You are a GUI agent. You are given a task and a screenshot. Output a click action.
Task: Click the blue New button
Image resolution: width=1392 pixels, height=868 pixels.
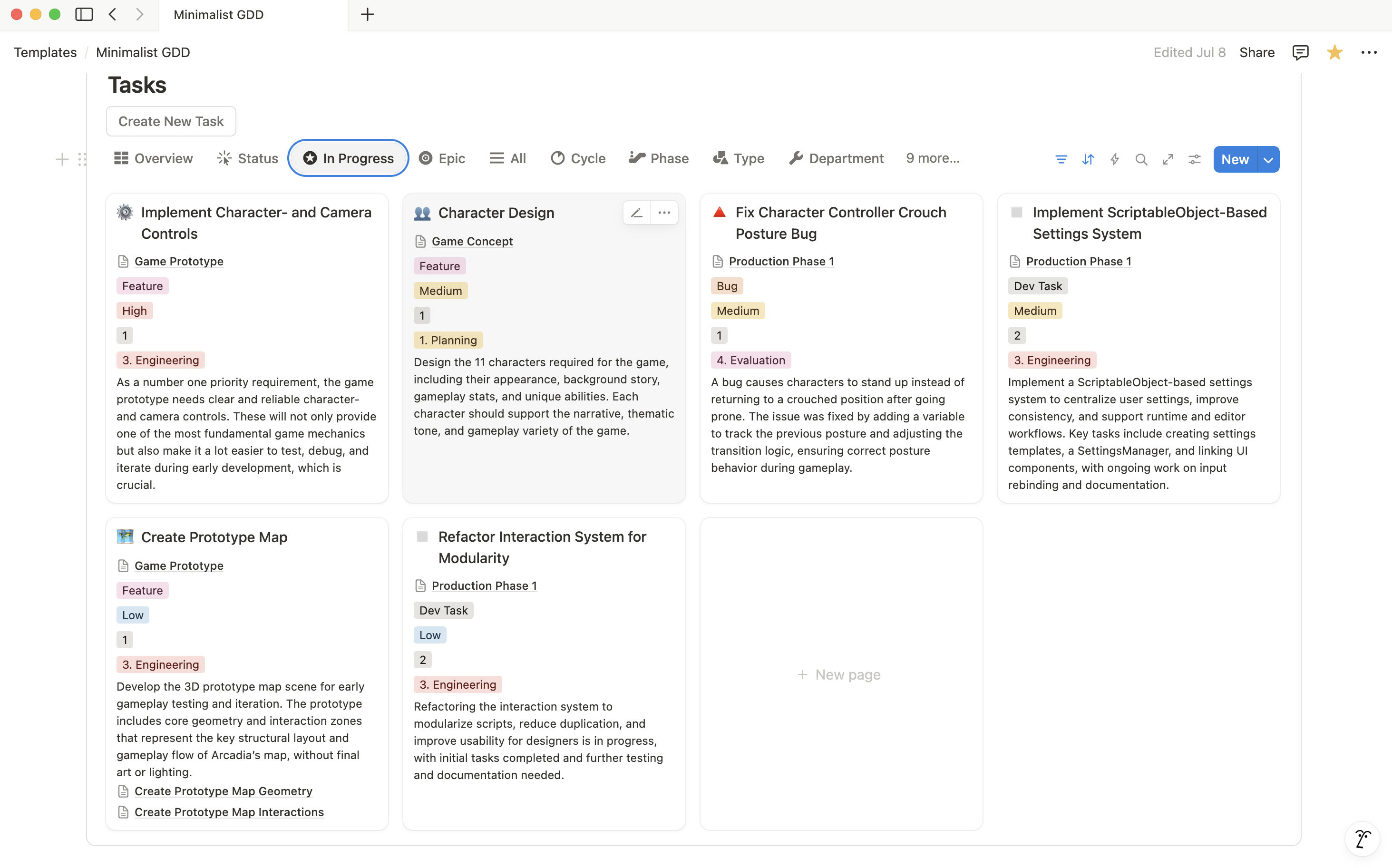[1235, 159]
